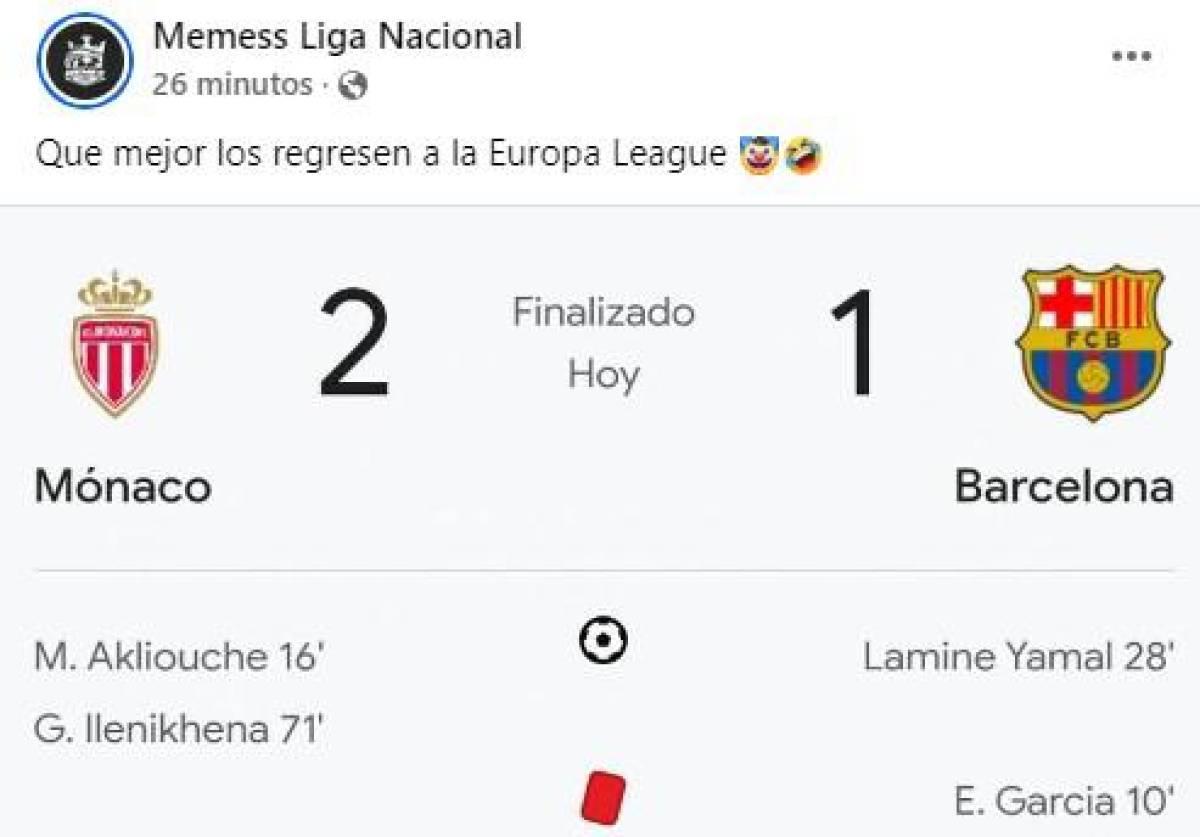Switch to Mónaco by clicking its name
This screenshot has height=837, width=1200.
coord(122,489)
